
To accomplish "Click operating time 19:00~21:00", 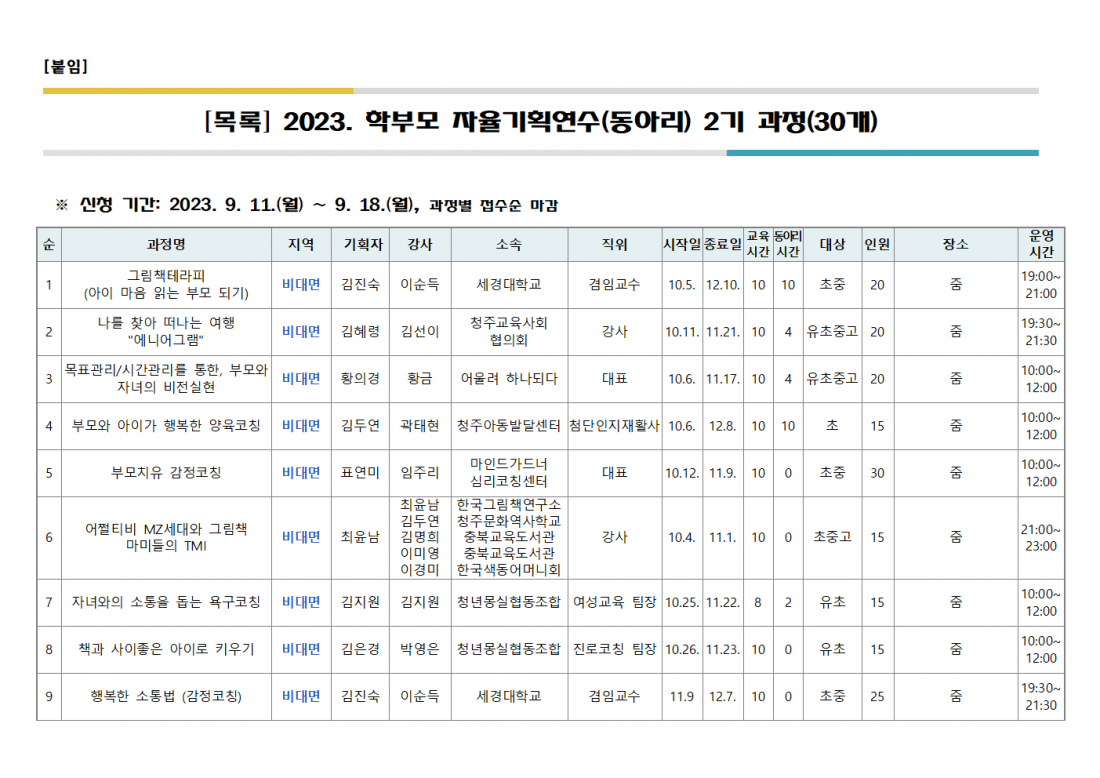I will point(1041,285).
